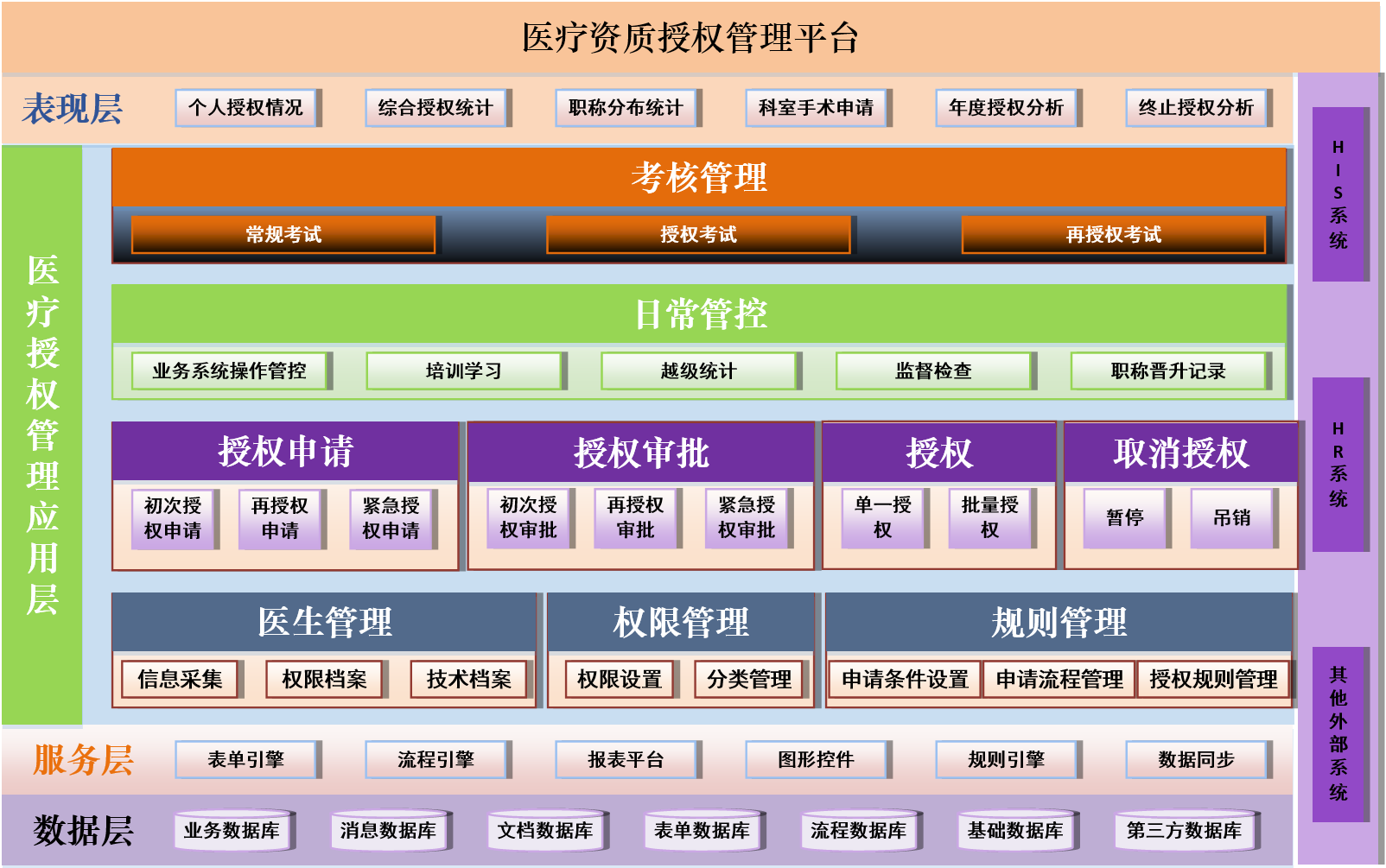Click the 基础数据库 database cylinder
Viewport: 1386px width, 868px height.
[x=1015, y=831]
